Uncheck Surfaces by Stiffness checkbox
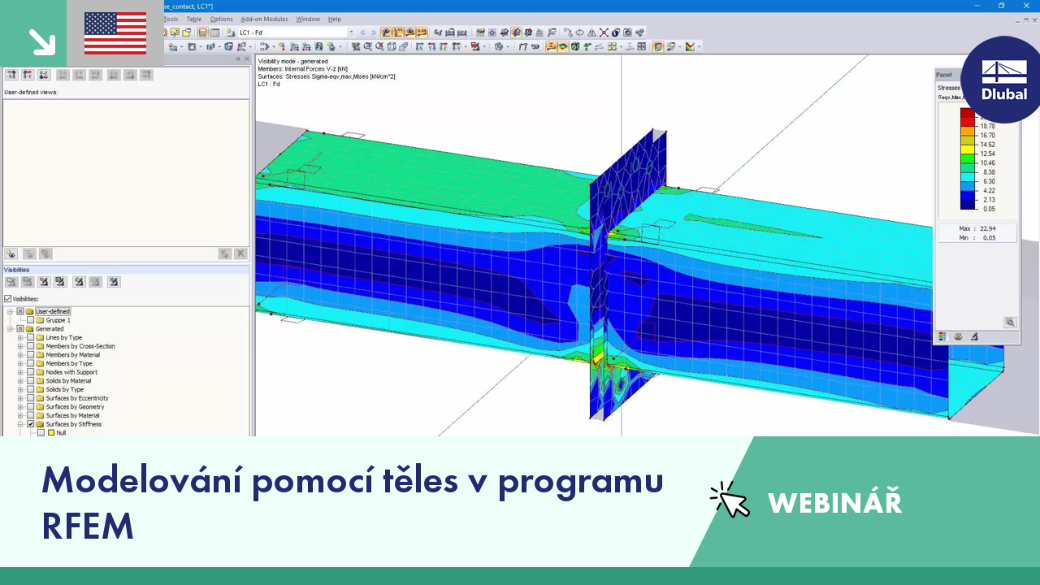Viewport: 1040px width, 585px height. 31,424
